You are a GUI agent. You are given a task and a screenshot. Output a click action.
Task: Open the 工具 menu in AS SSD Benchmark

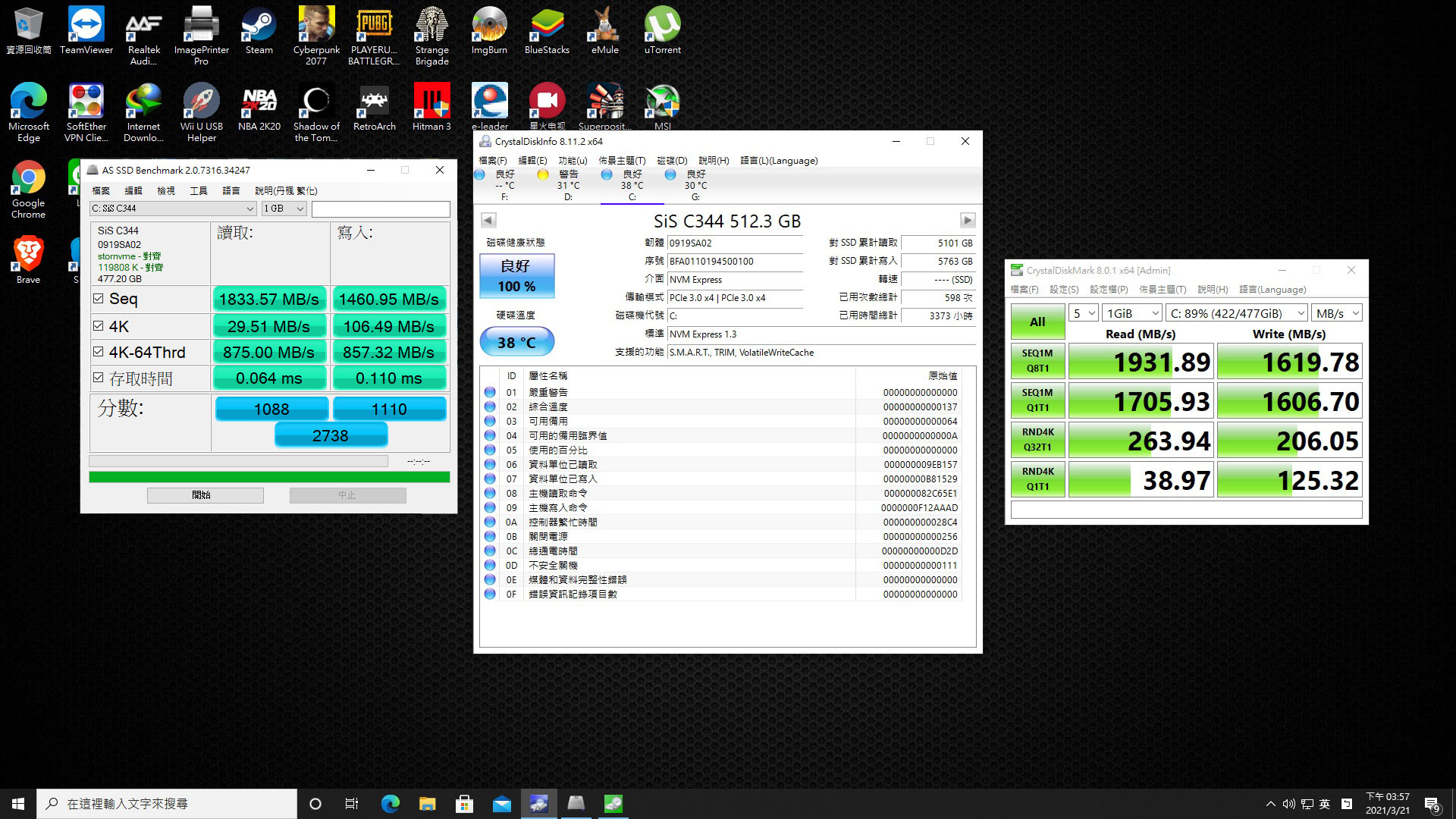click(x=199, y=191)
